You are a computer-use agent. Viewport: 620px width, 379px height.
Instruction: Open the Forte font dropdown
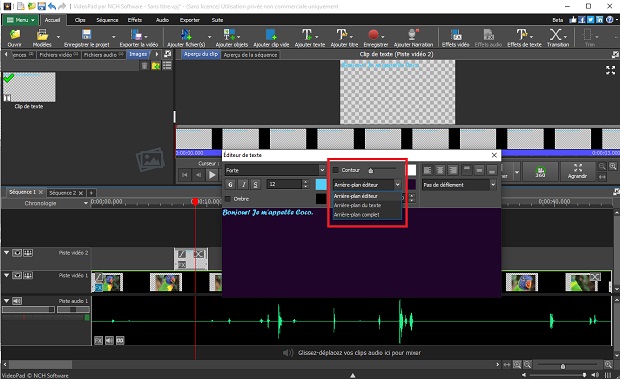tap(322, 170)
